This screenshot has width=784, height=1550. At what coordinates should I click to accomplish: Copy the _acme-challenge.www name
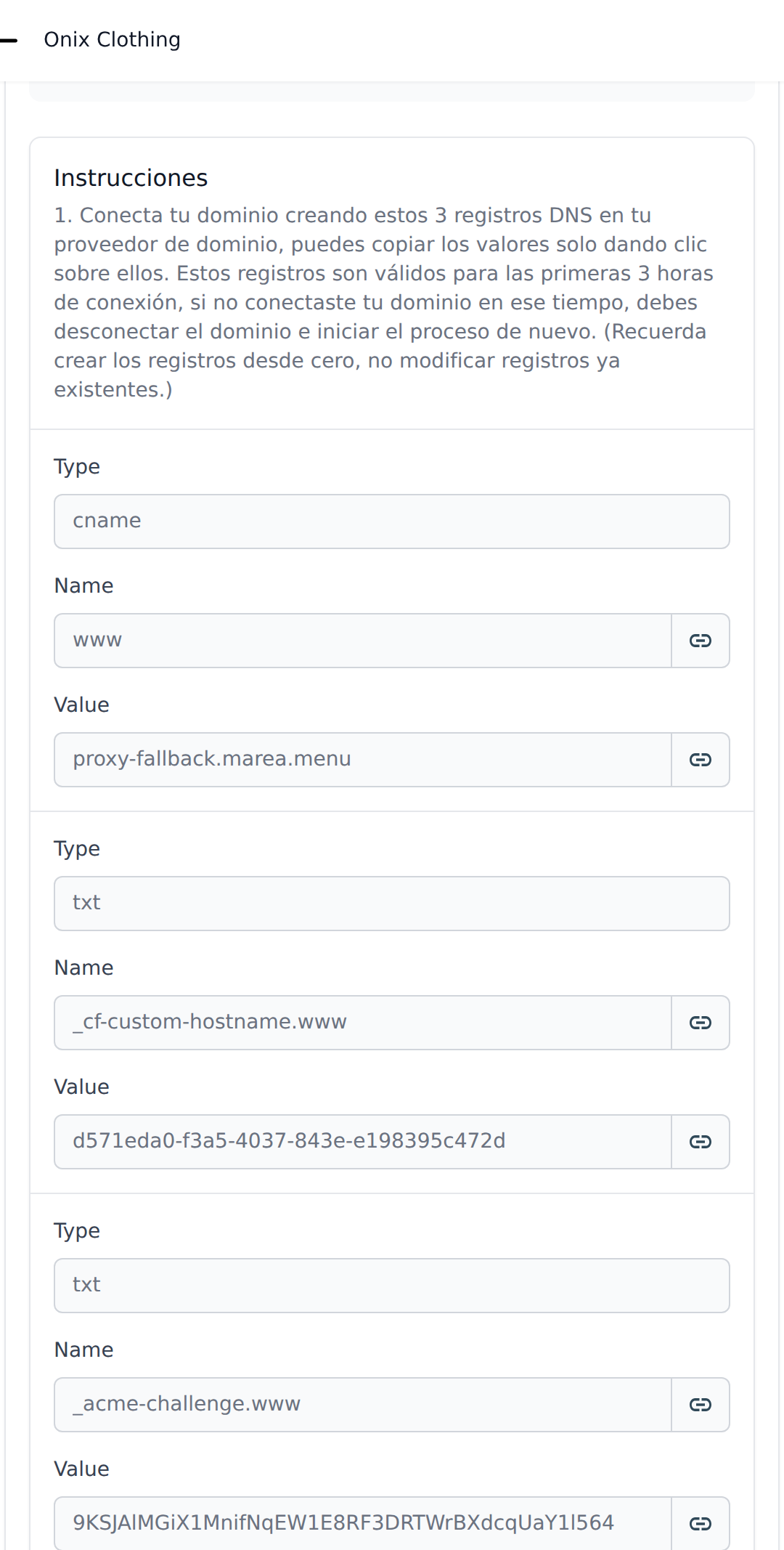700,1405
